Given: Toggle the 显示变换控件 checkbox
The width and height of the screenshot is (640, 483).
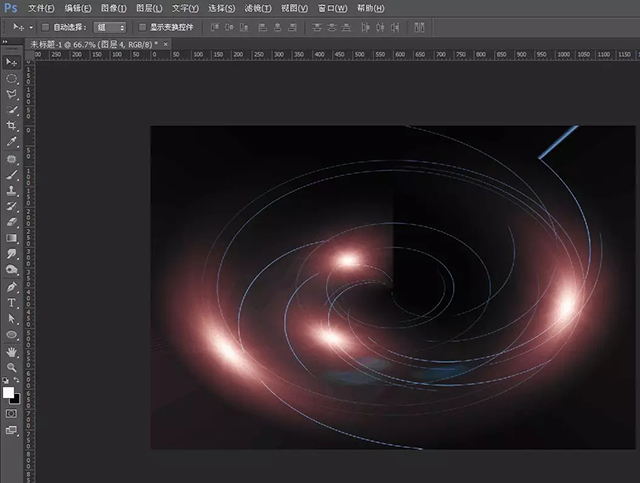Looking at the screenshot, I should coord(142,27).
